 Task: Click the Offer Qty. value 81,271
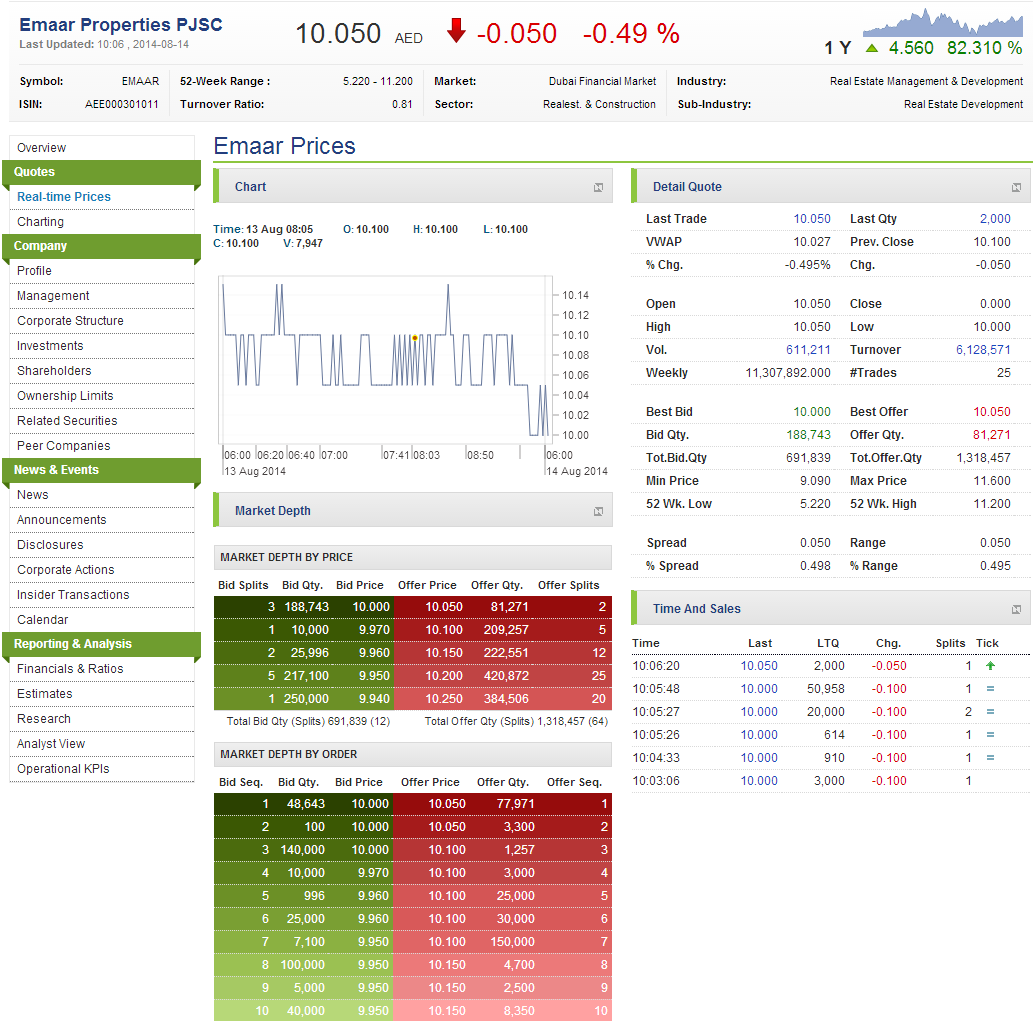pyautogui.click(x=991, y=436)
